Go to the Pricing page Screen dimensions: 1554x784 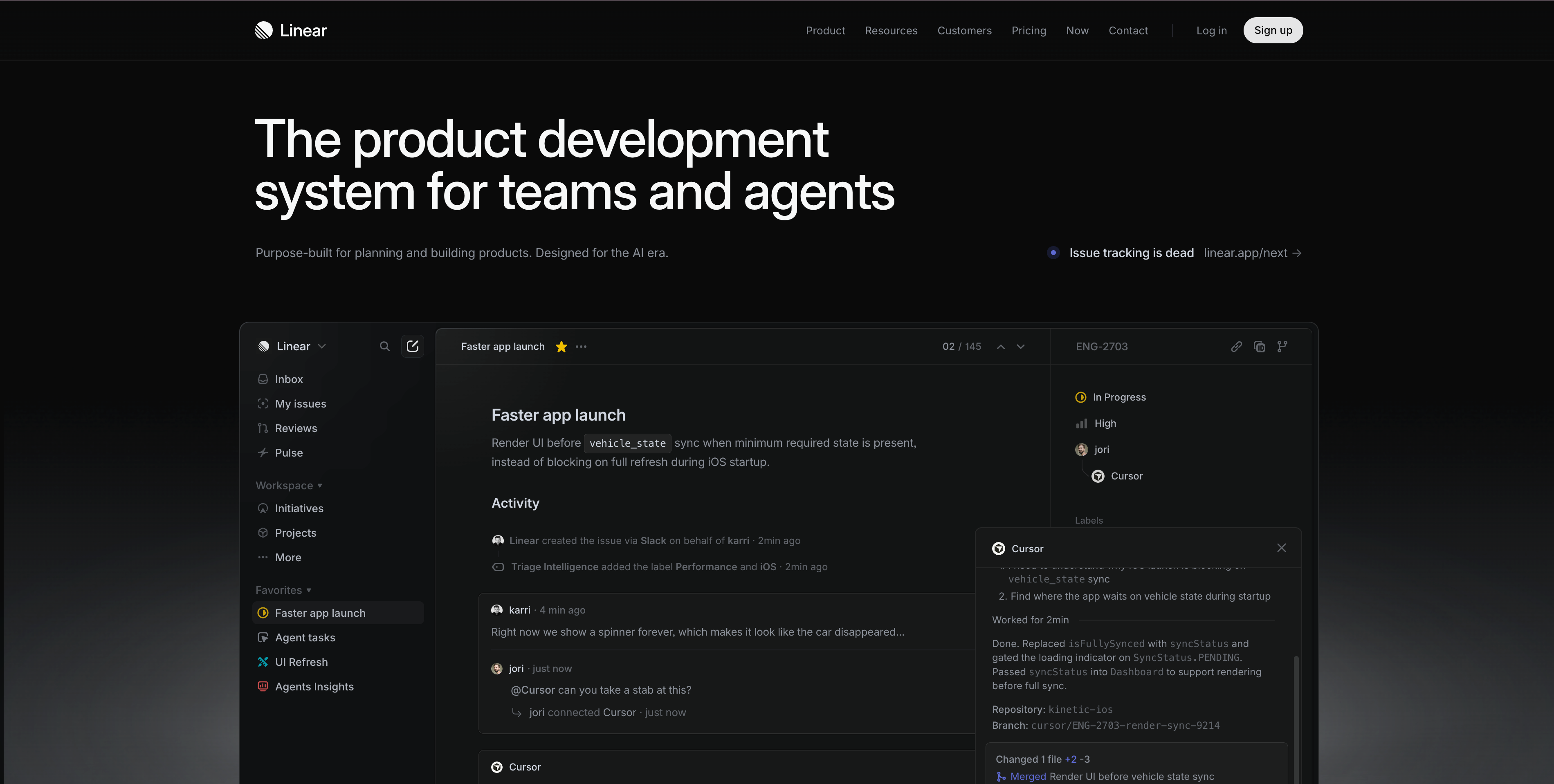(1029, 31)
